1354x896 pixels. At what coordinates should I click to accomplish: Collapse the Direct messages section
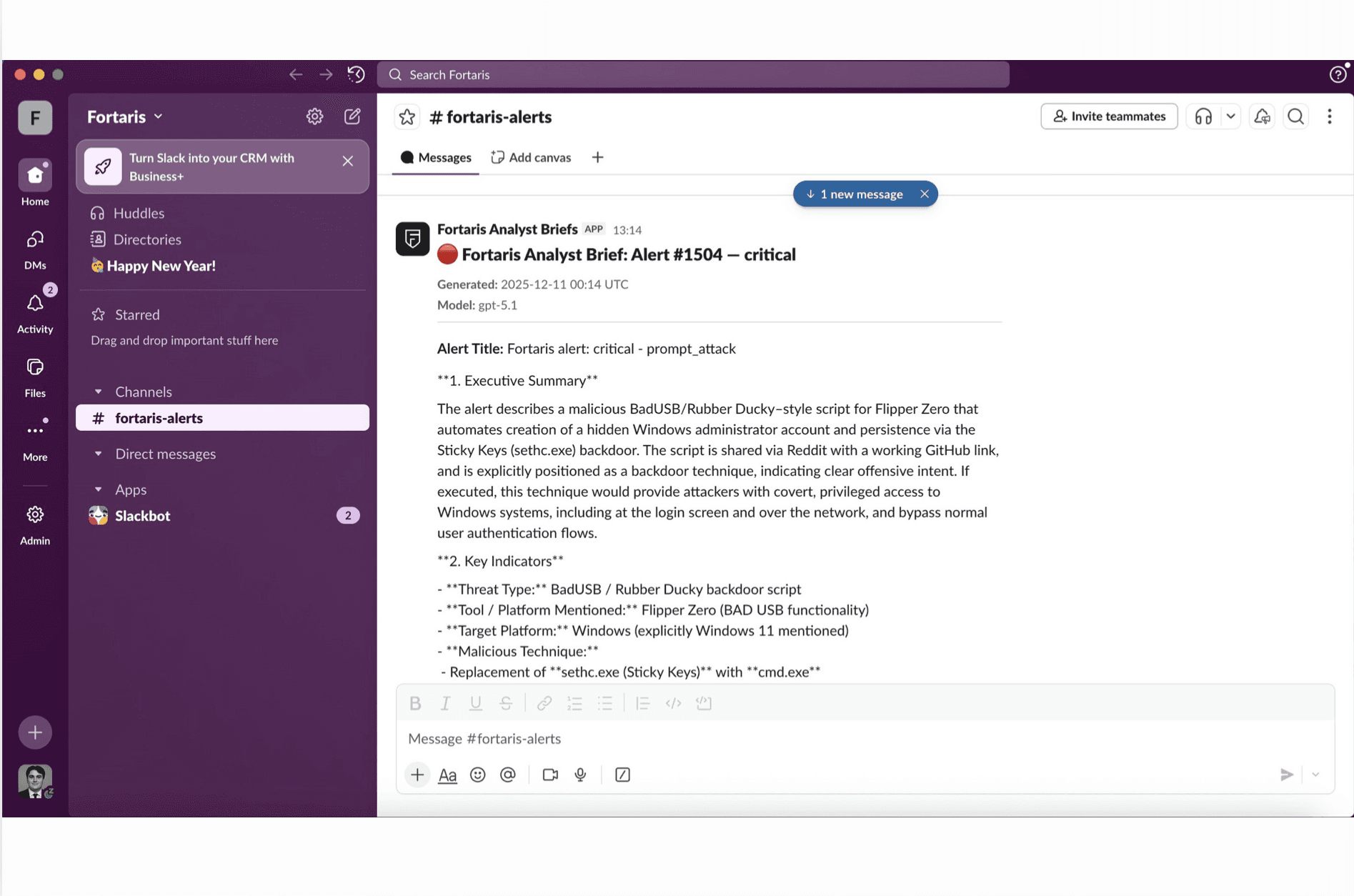(x=99, y=454)
